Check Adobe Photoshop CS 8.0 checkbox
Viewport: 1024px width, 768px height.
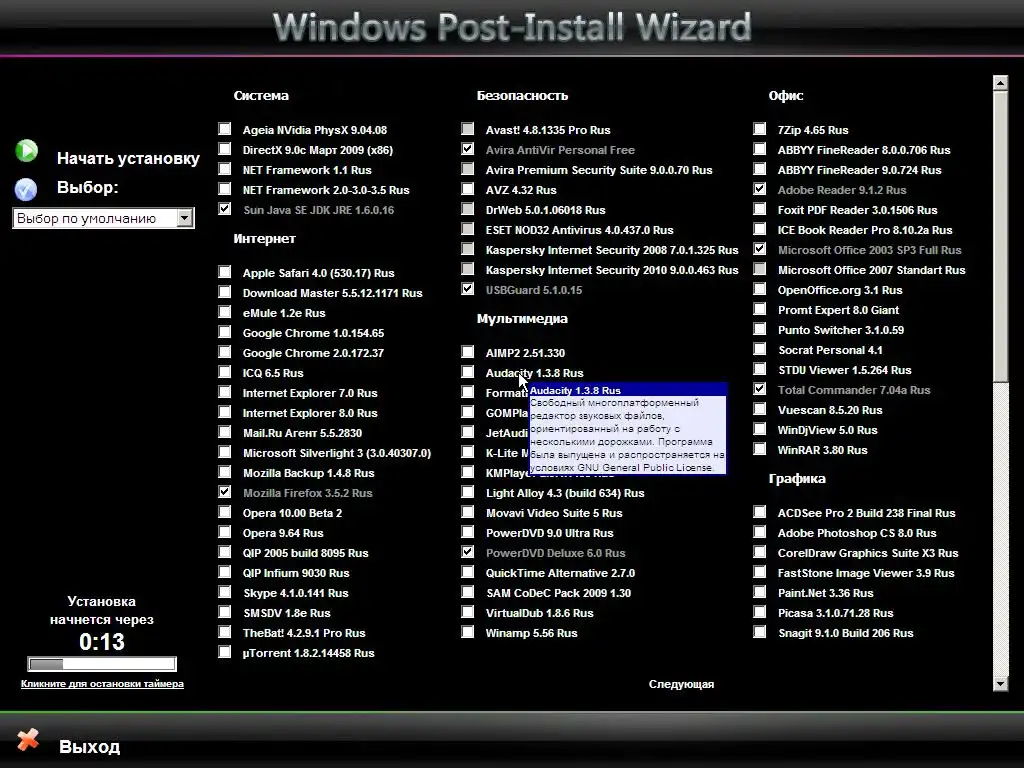tap(760, 532)
